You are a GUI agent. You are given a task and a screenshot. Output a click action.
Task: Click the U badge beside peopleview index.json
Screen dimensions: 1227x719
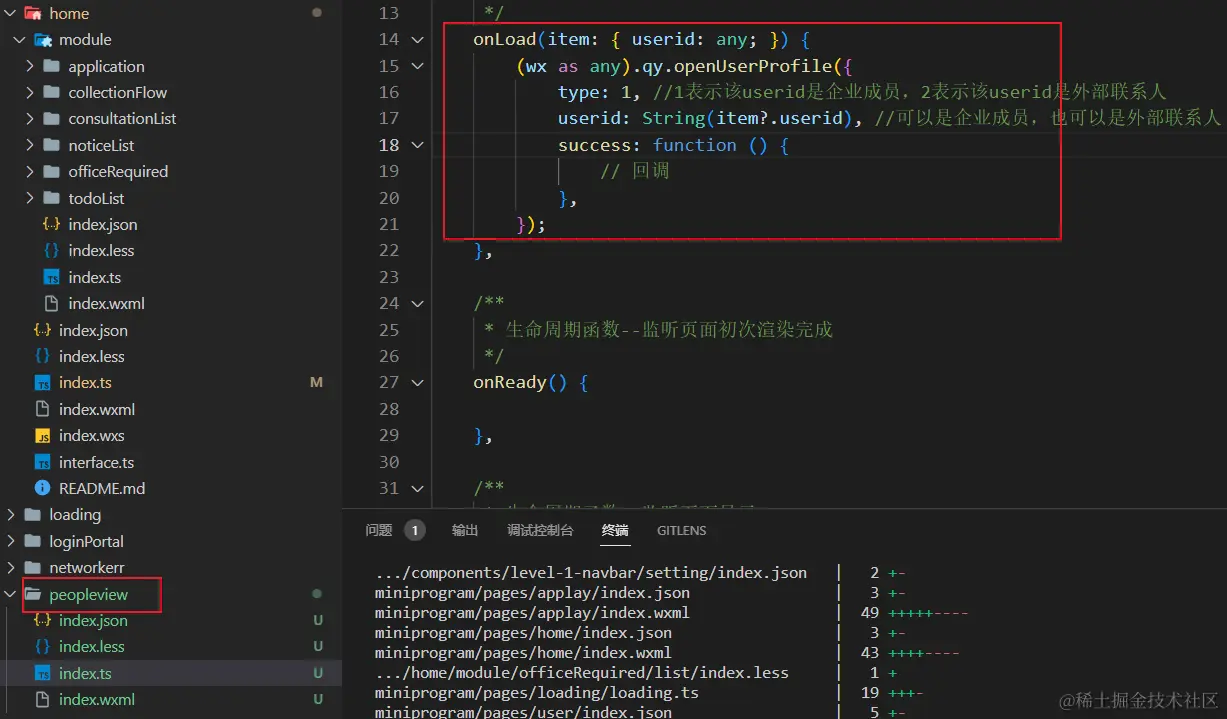[318, 620]
